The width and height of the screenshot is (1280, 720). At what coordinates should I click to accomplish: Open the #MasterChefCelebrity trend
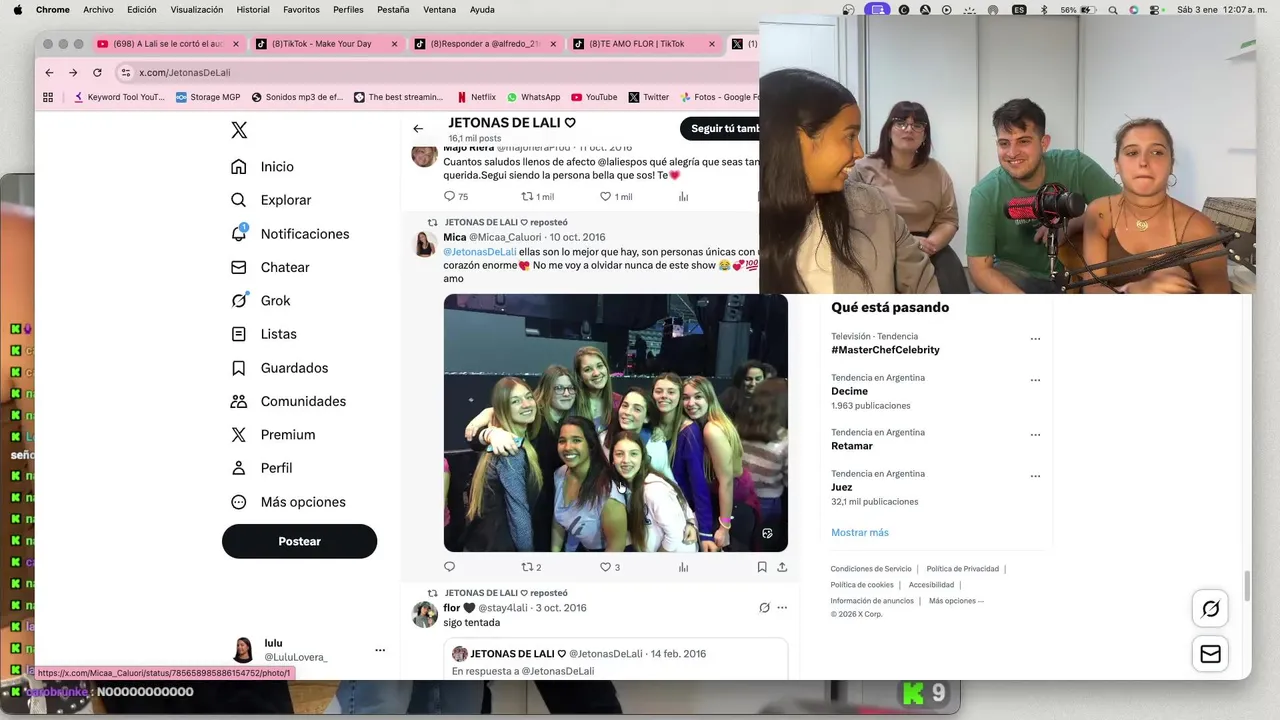click(885, 350)
